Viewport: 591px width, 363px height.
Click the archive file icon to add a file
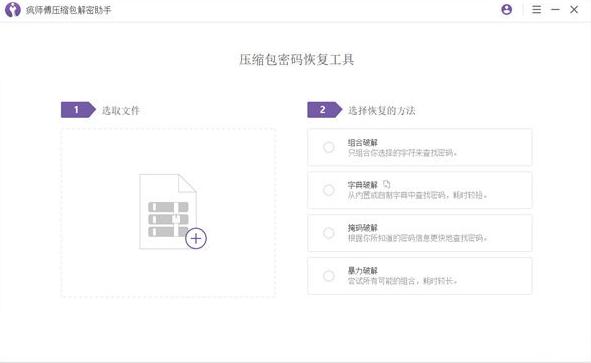(x=168, y=211)
